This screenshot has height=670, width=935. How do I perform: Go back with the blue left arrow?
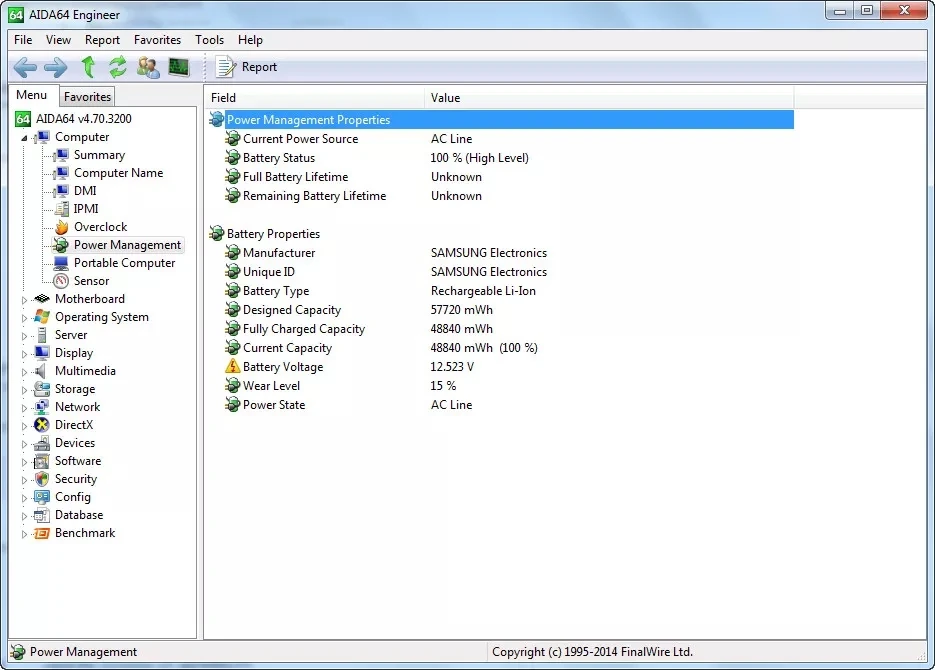tap(25, 67)
